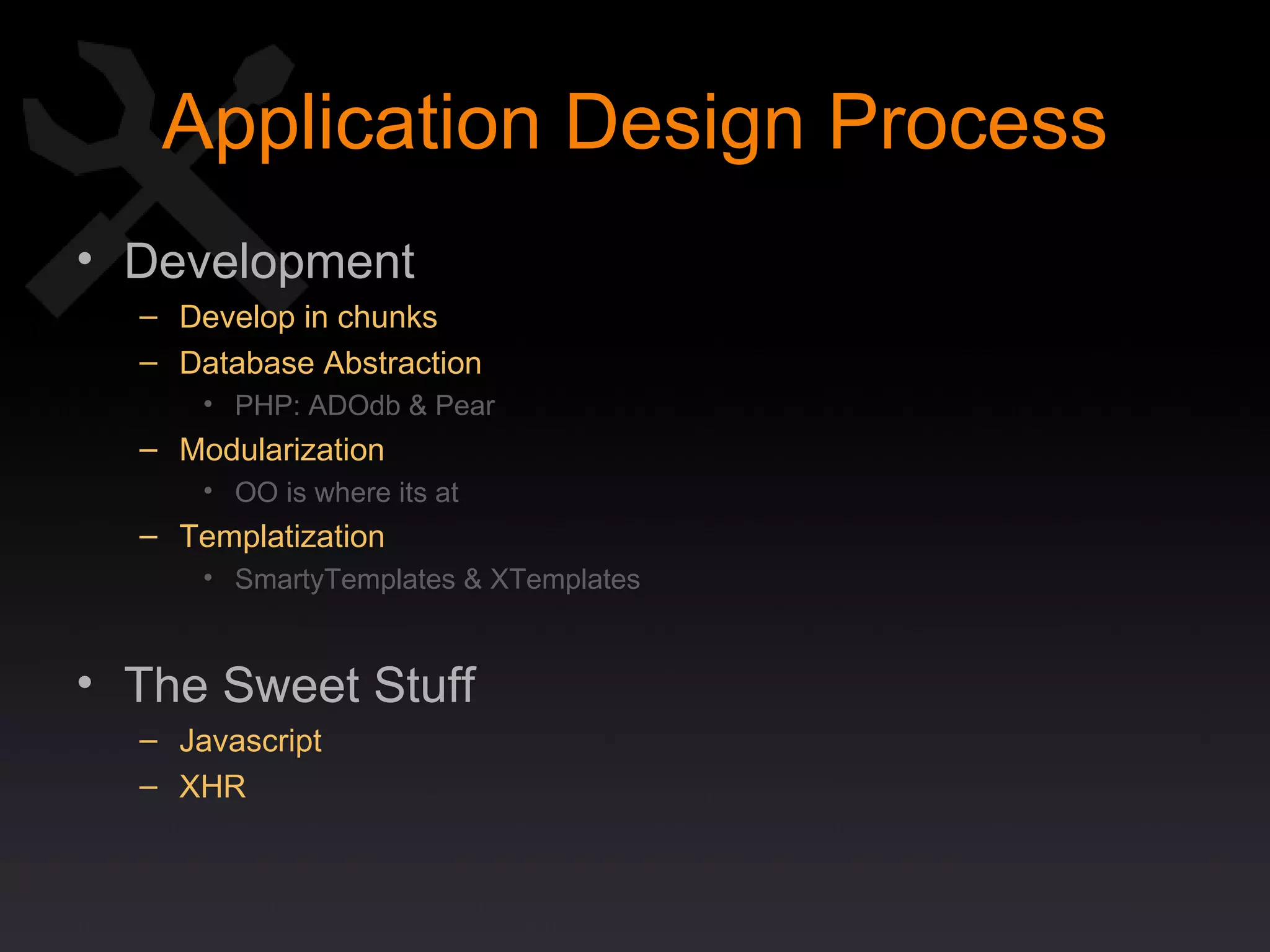This screenshot has width=1270, height=952.
Task: Click the bullet dot before The Sweet Stuff
Action: click(85, 682)
